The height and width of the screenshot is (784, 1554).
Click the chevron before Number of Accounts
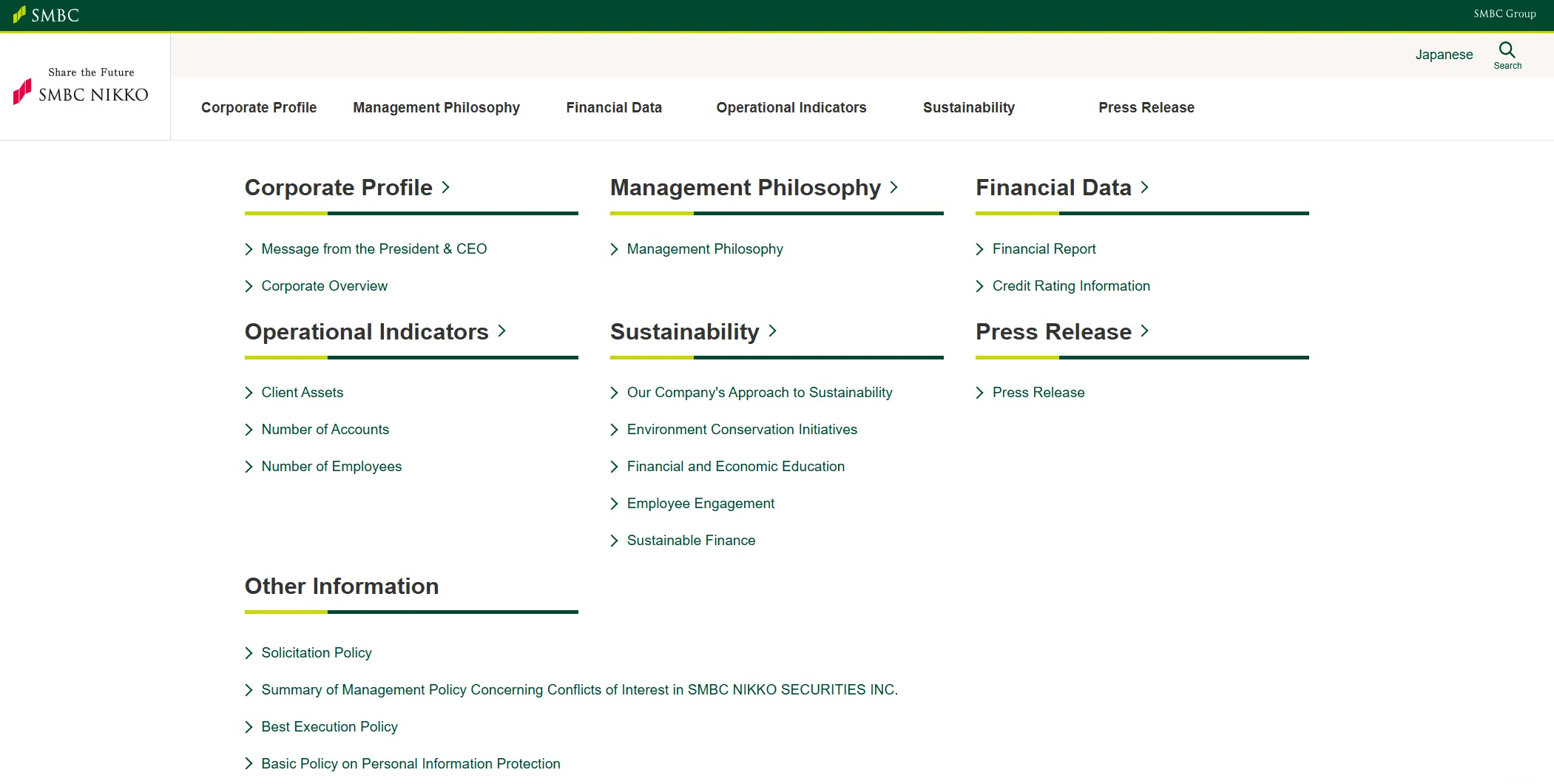tap(249, 430)
